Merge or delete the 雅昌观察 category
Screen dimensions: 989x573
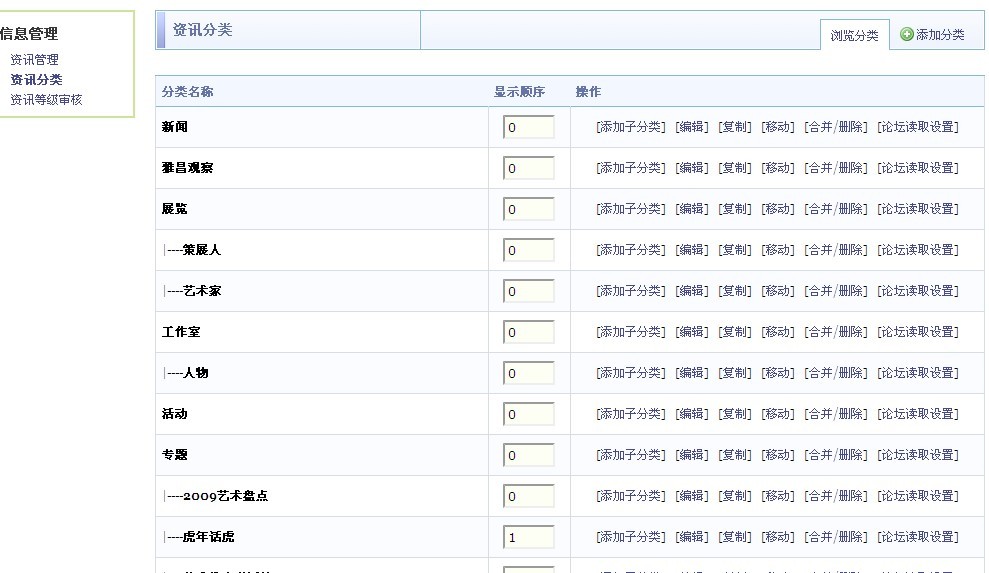pos(836,168)
